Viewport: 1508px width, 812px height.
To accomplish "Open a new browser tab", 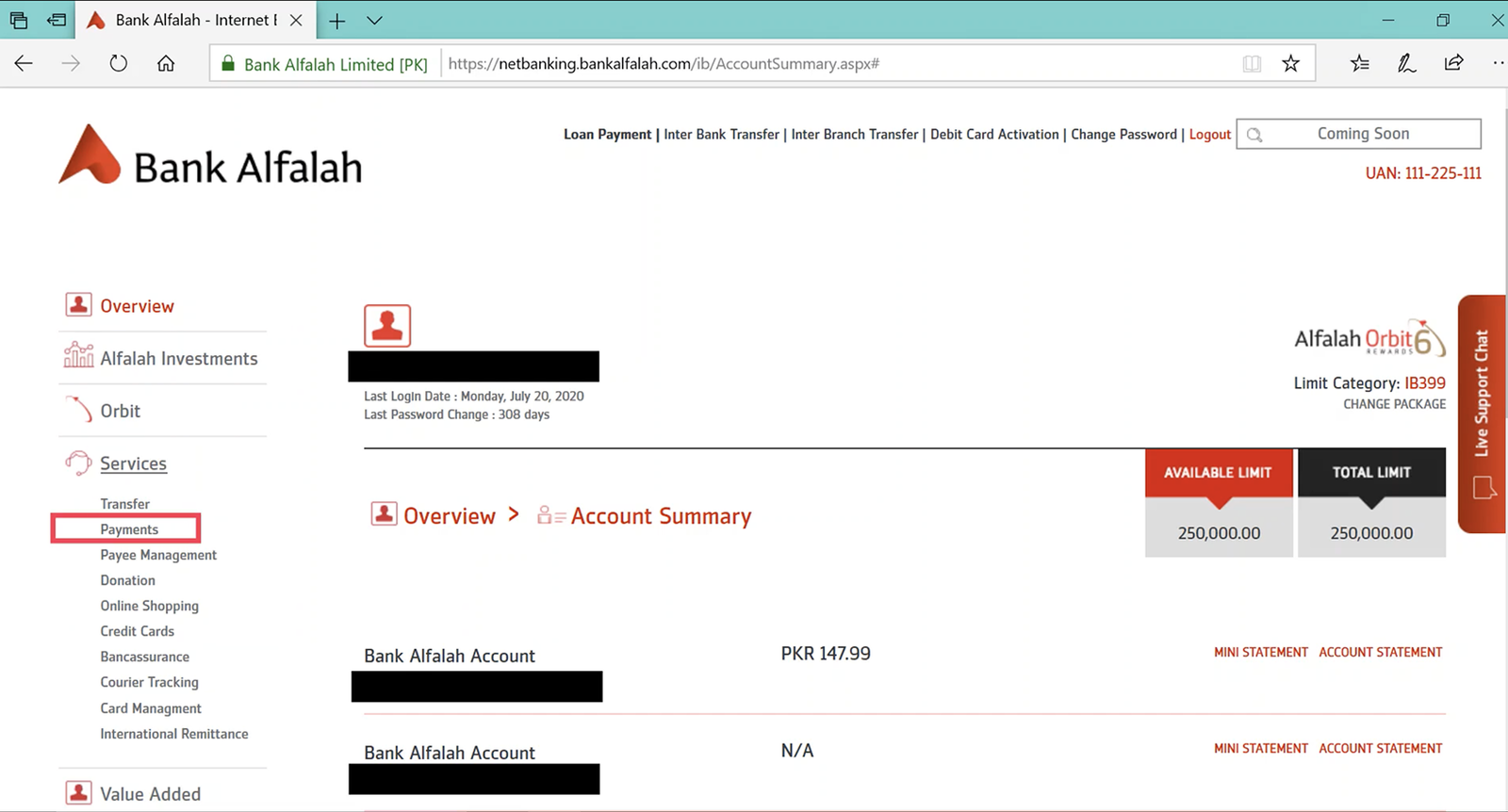I will [336, 21].
